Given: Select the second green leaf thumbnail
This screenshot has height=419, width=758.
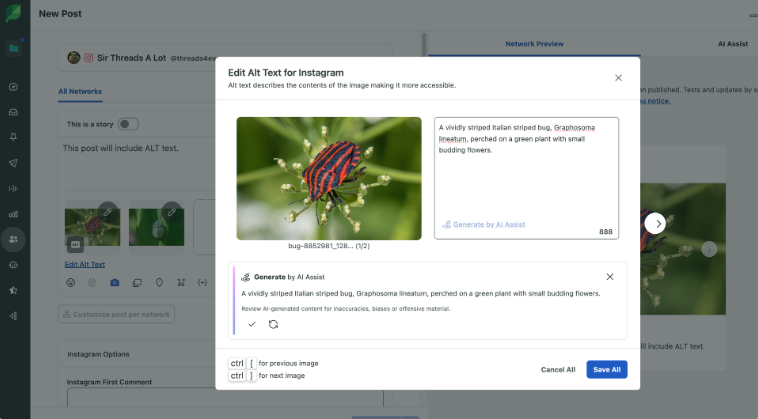Looking at the screenshot, I should 157,227.
